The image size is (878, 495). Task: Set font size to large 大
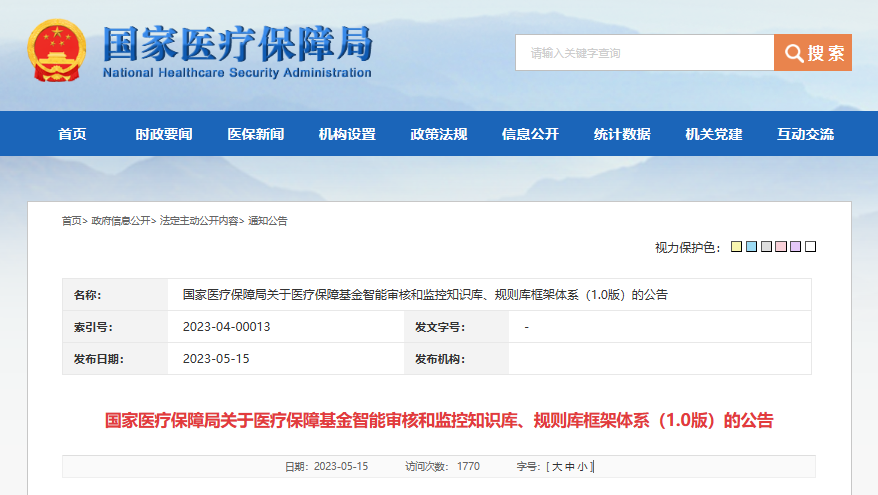(557, 467)
